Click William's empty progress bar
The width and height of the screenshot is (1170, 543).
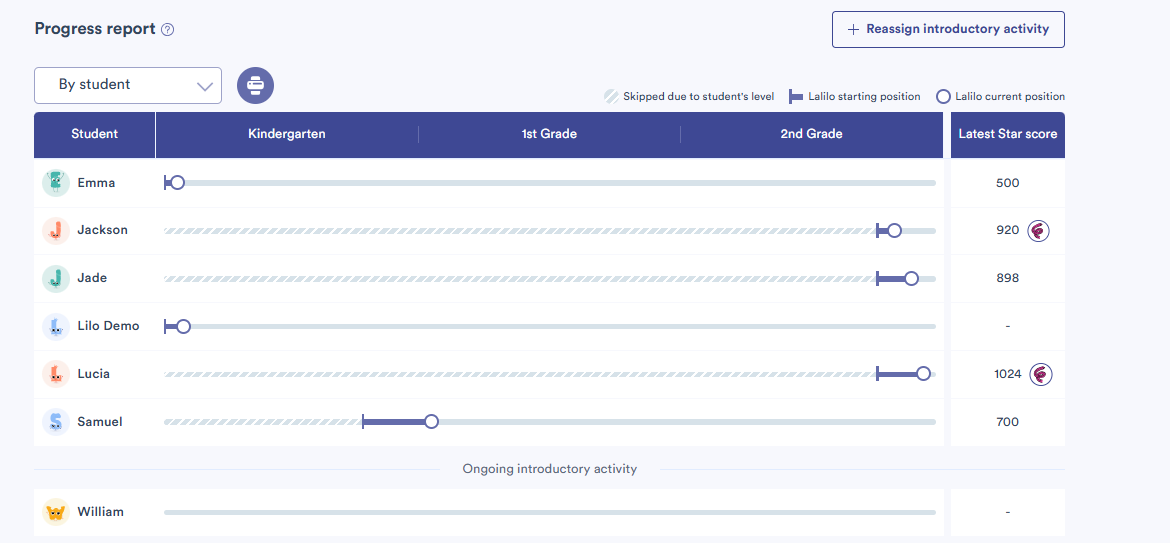[550, 512]
